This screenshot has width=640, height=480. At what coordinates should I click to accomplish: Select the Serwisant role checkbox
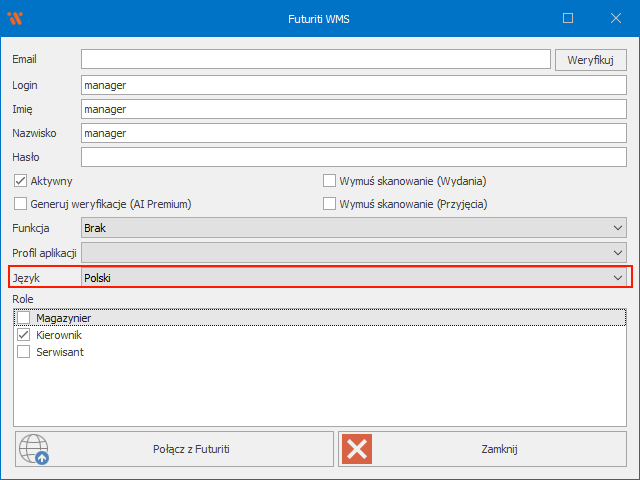click(x=23, y=352)
